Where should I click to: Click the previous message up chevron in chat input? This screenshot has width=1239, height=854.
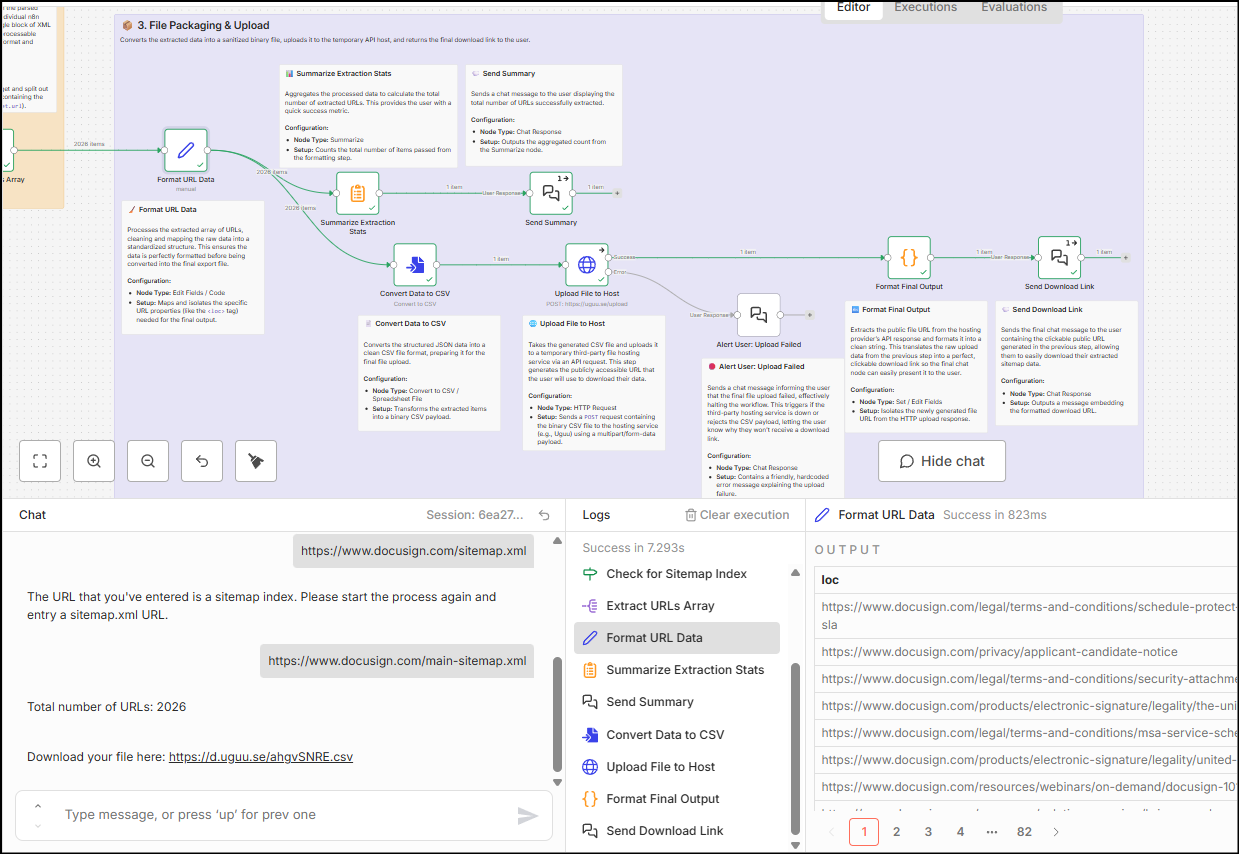(x=38, y=806)
